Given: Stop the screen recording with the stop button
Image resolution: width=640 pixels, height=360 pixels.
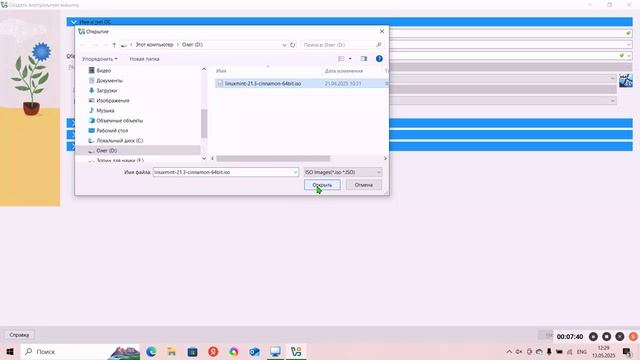Looking at the screenshot, I should point(607,336).
